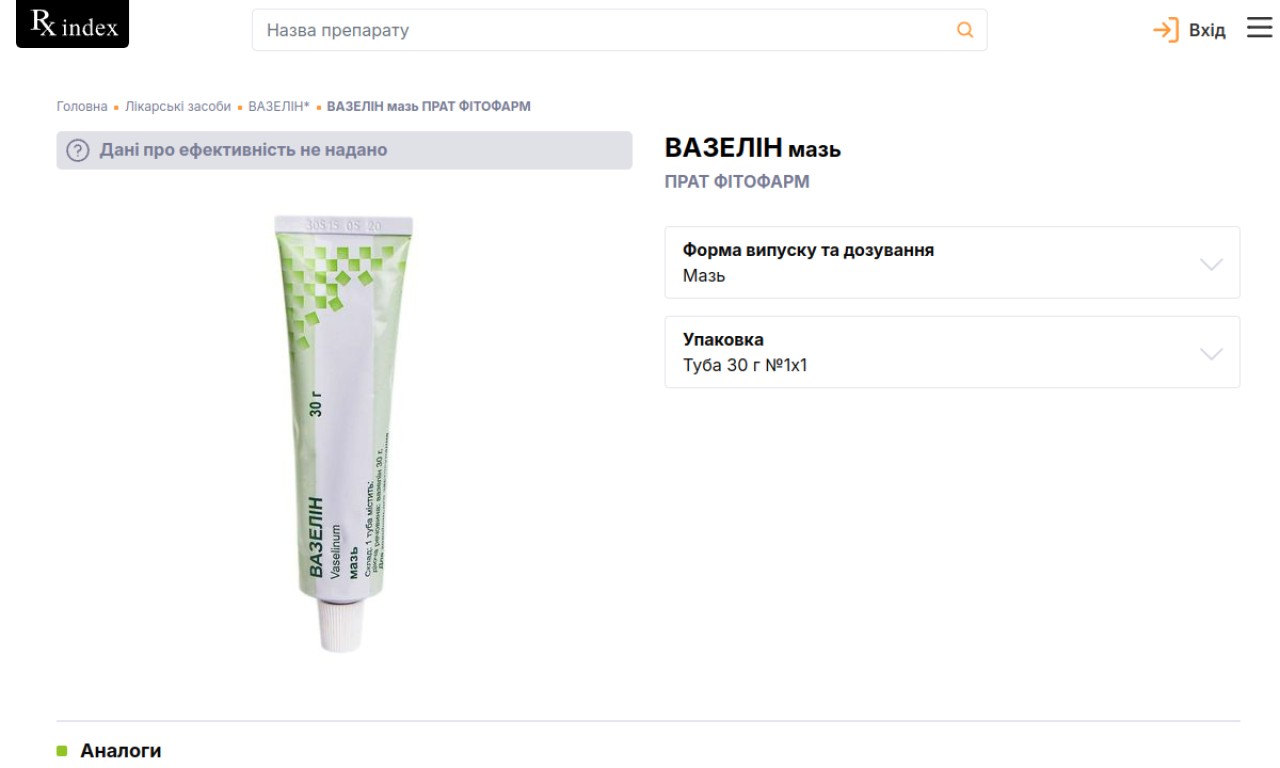
Task: Focus the Назва препарату search field
Action: coord(619,30)
